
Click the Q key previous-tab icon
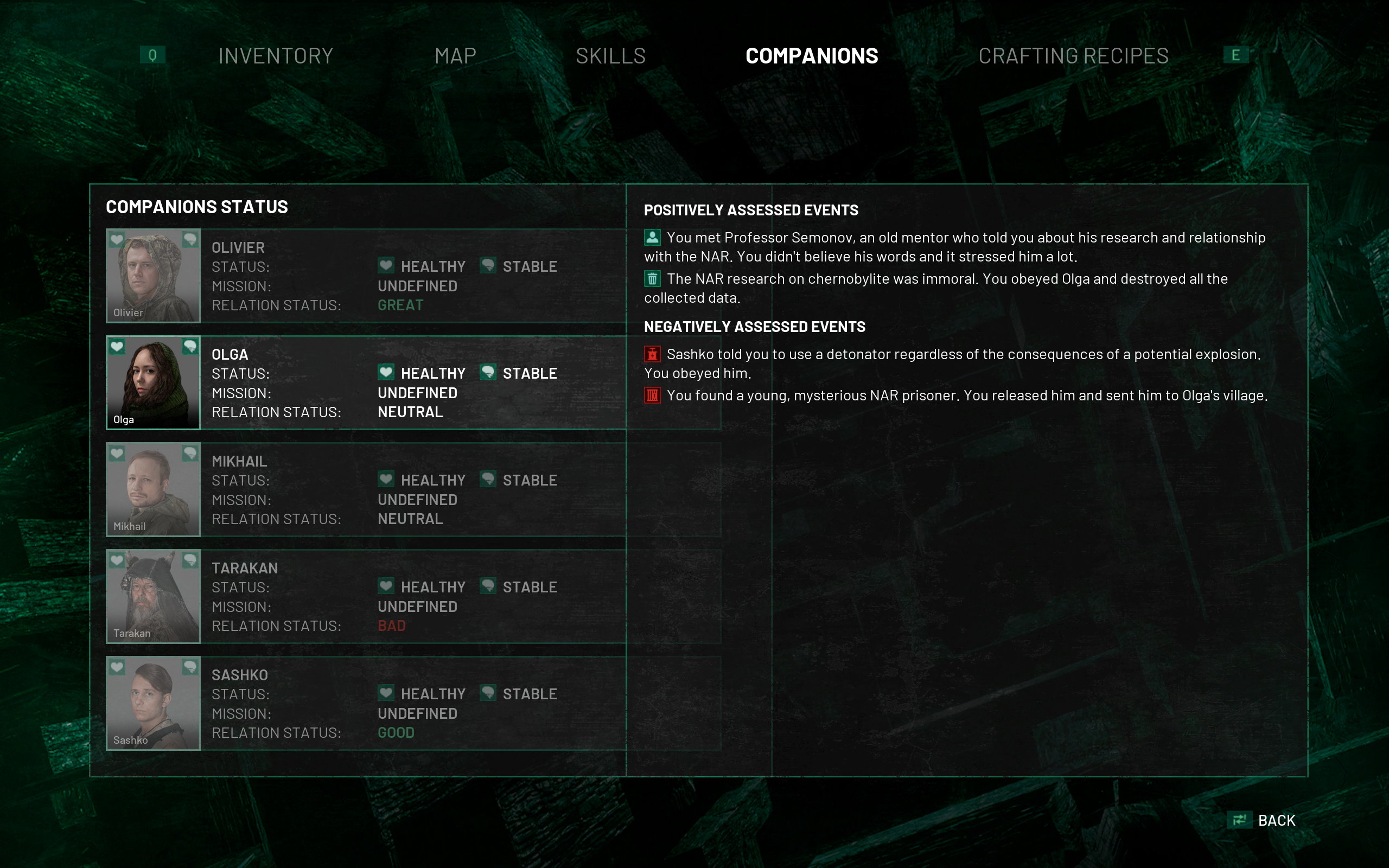152,55
